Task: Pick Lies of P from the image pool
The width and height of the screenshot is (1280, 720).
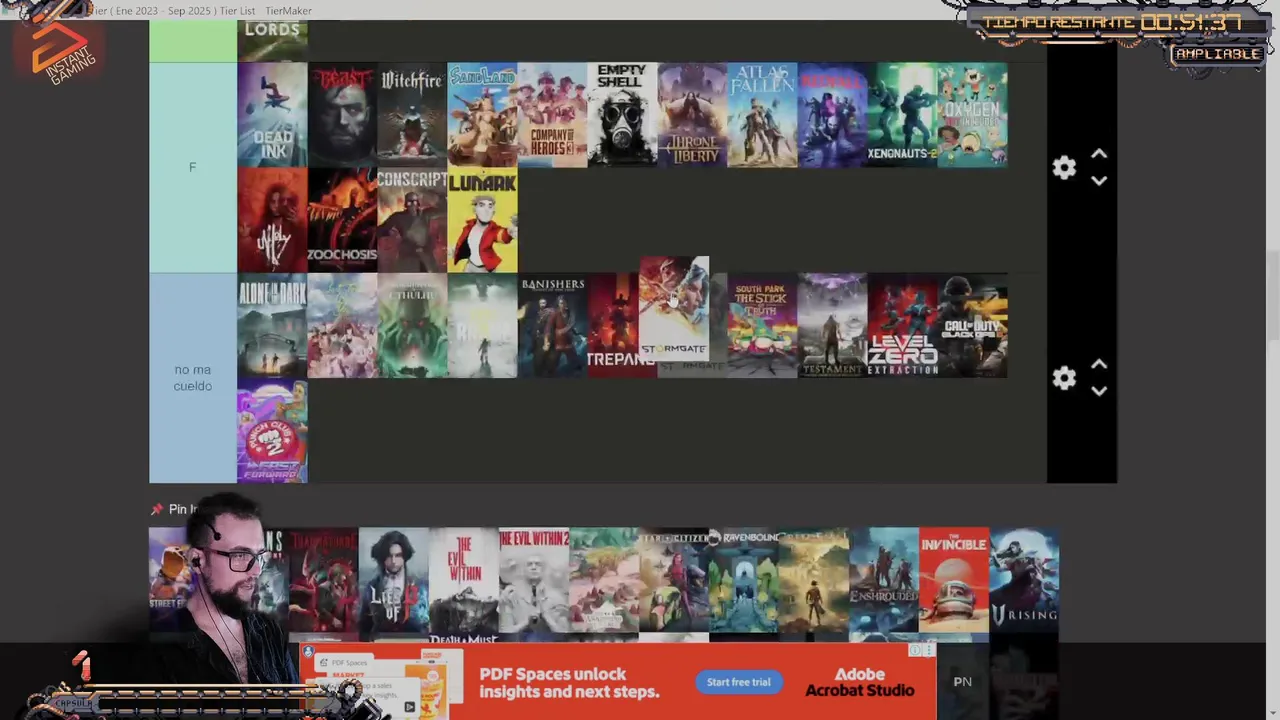Action: click(x=394, y=580)
